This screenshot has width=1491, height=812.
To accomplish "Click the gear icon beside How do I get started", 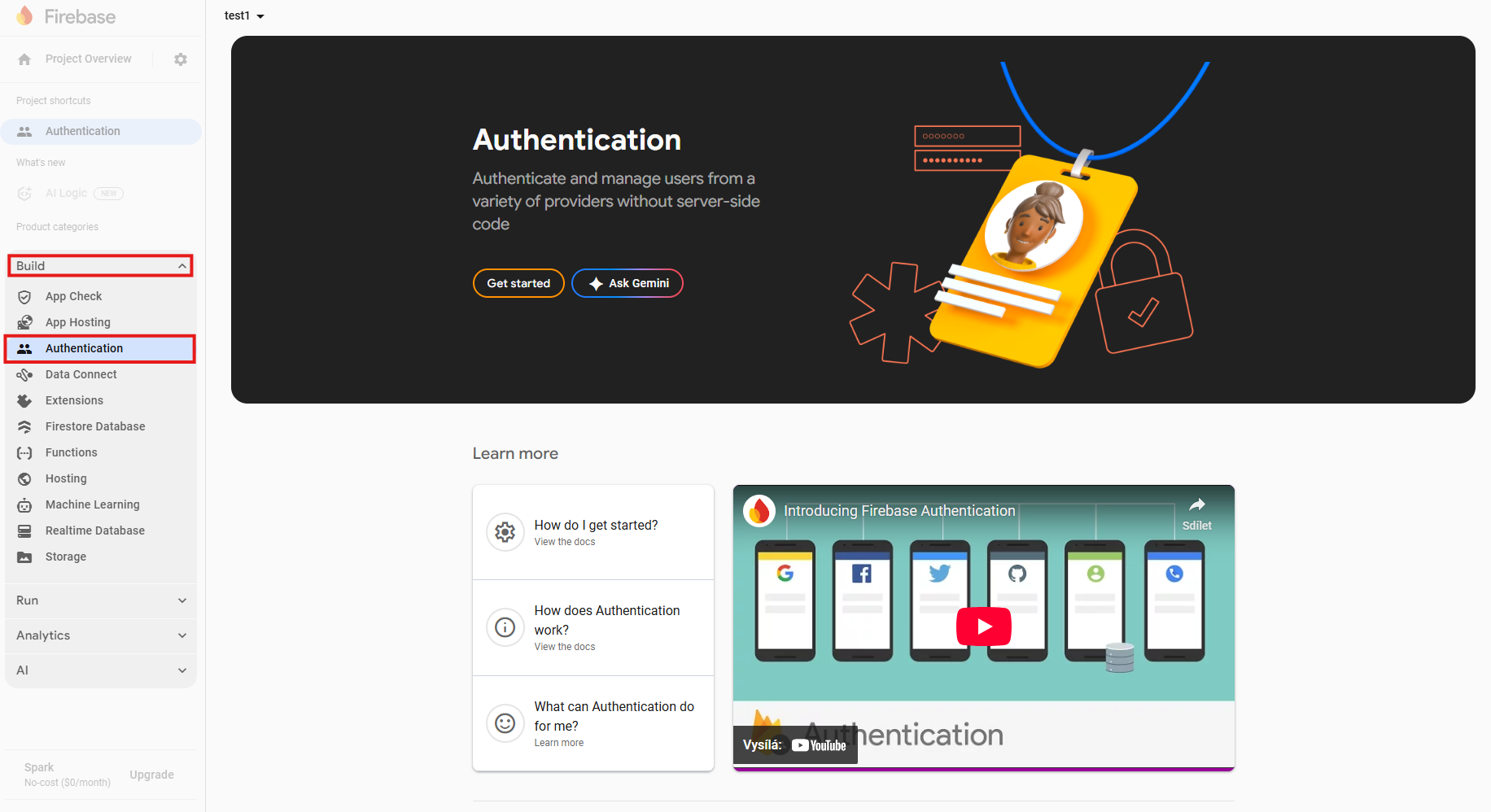I will (x=505, y=532).
